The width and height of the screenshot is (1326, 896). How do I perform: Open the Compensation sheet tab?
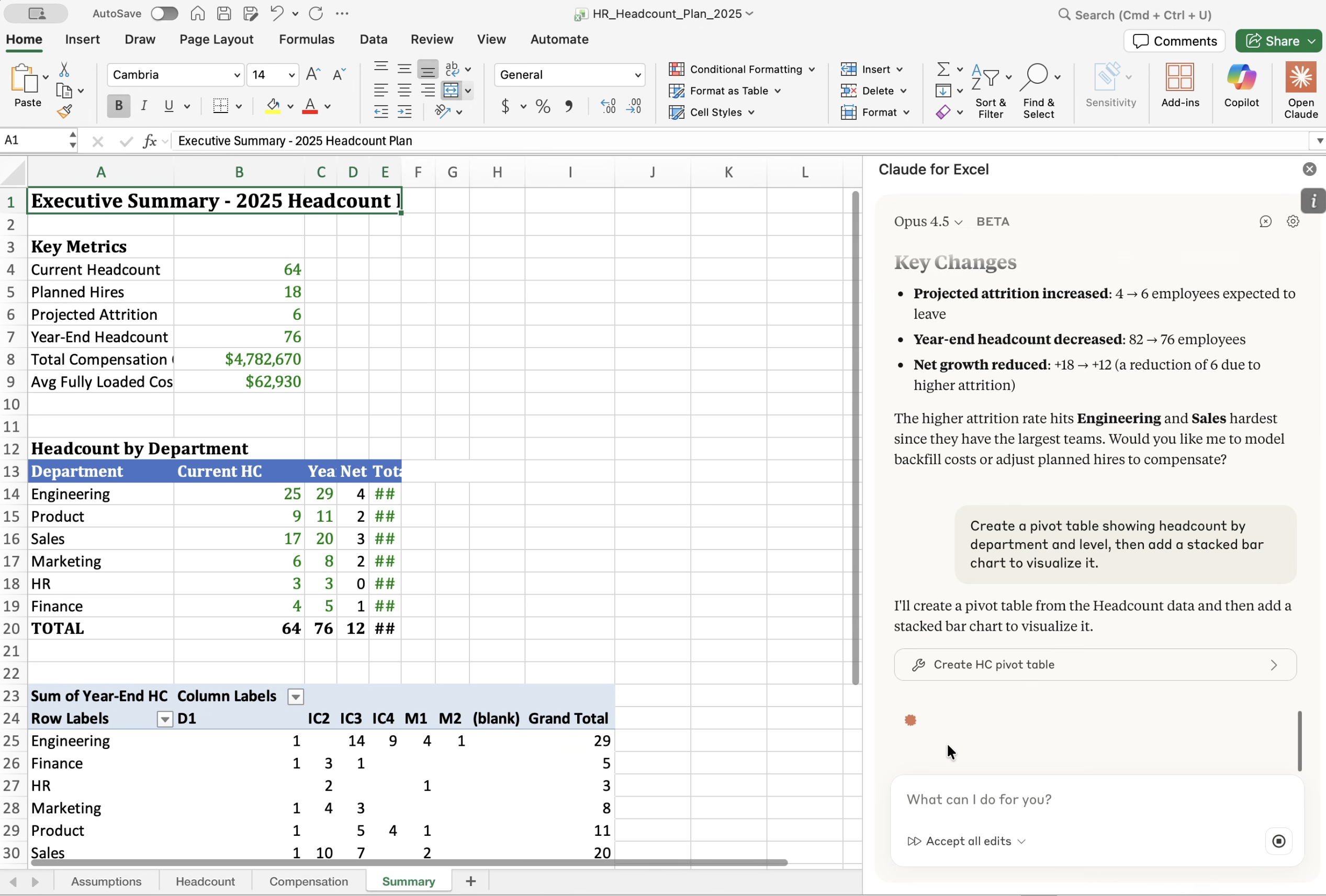[x=308, y=881]
